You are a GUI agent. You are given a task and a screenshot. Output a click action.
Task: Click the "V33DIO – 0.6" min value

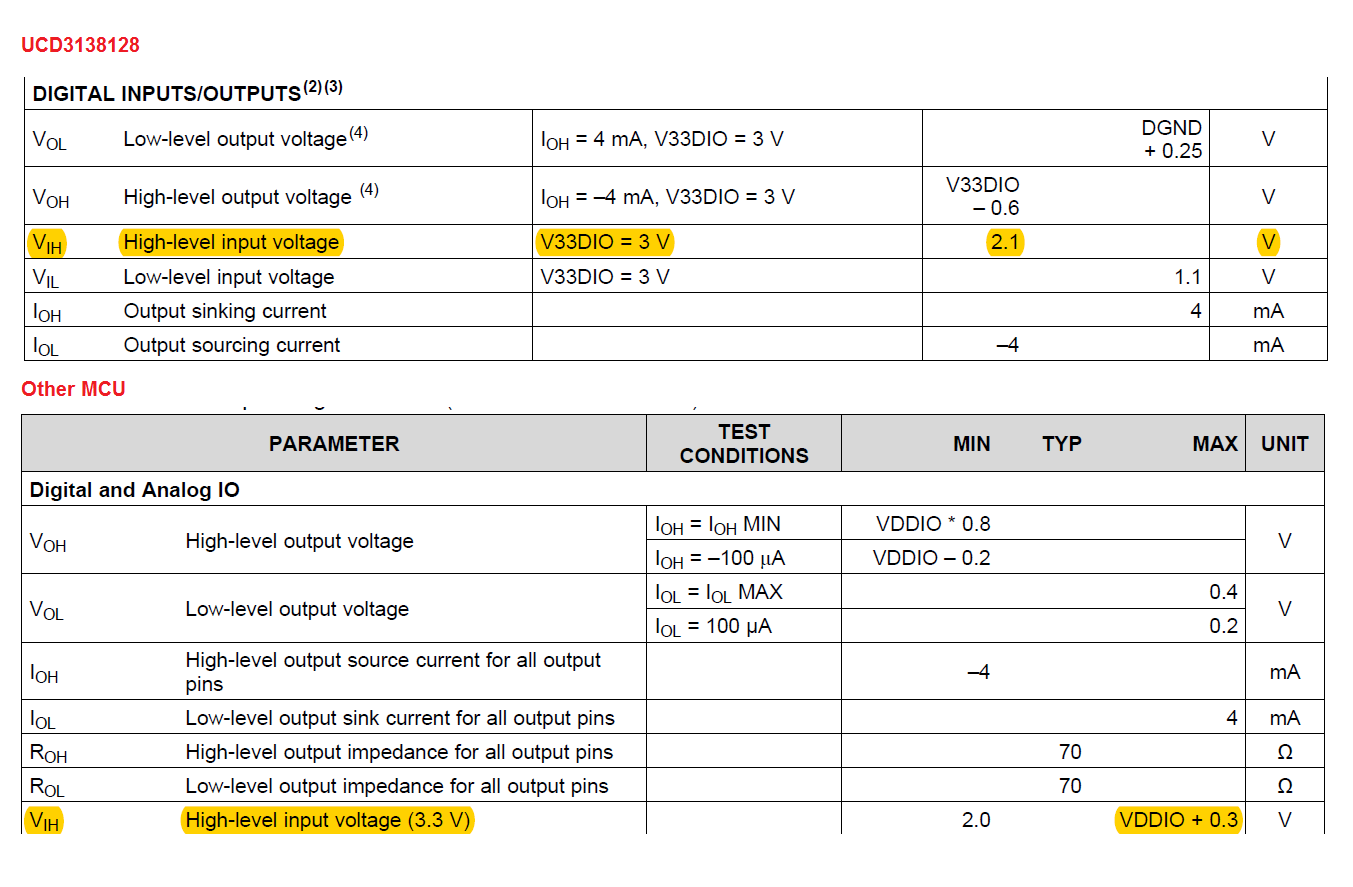coord(983,197)
